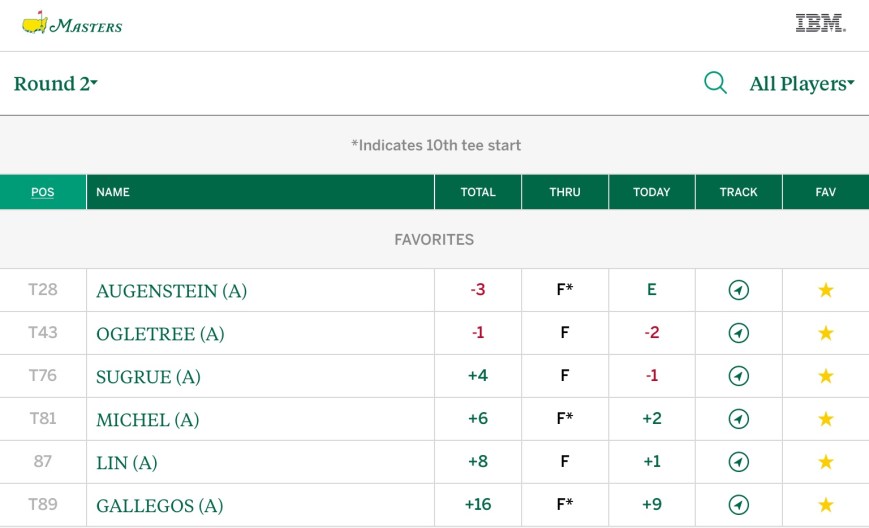Toggle Sugrue's favorite star
This screenshot has width=869, height=528.
[826, 377]
